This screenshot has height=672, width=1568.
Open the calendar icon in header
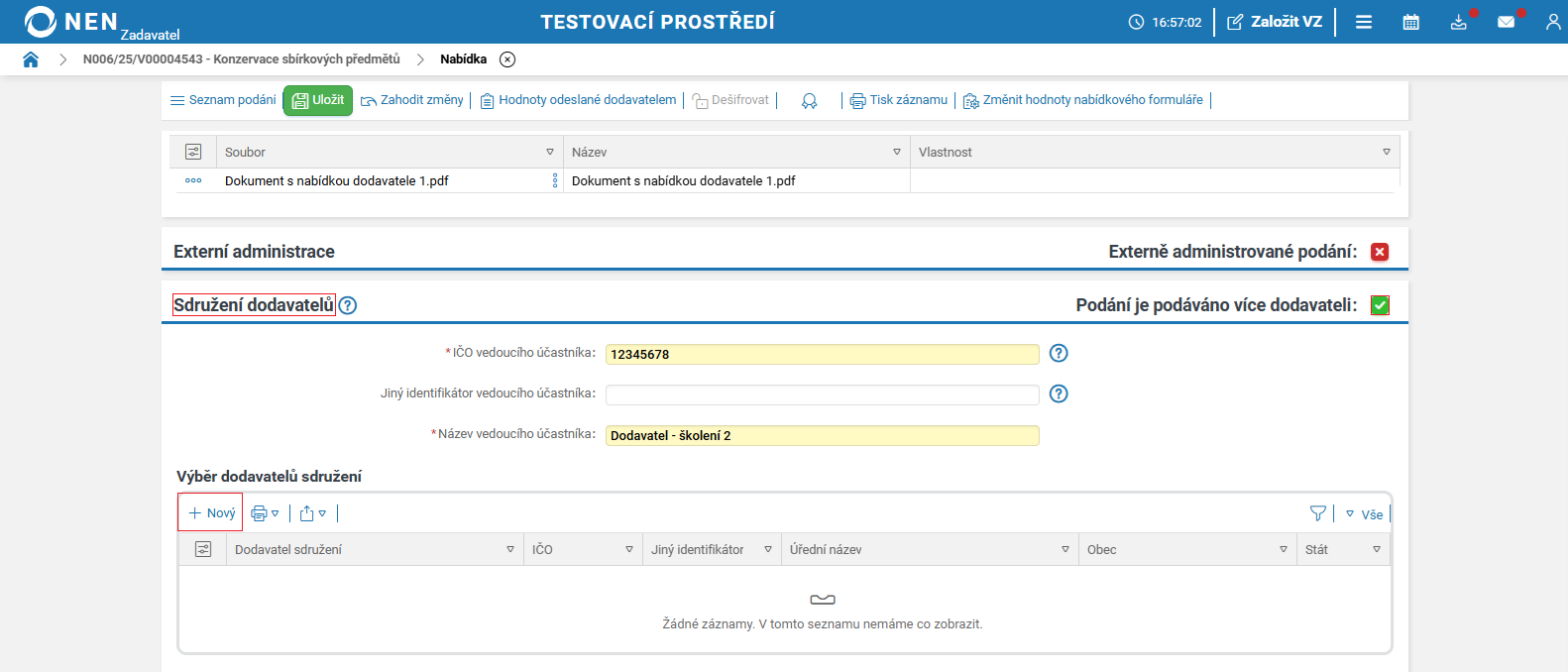(1411, 22)
